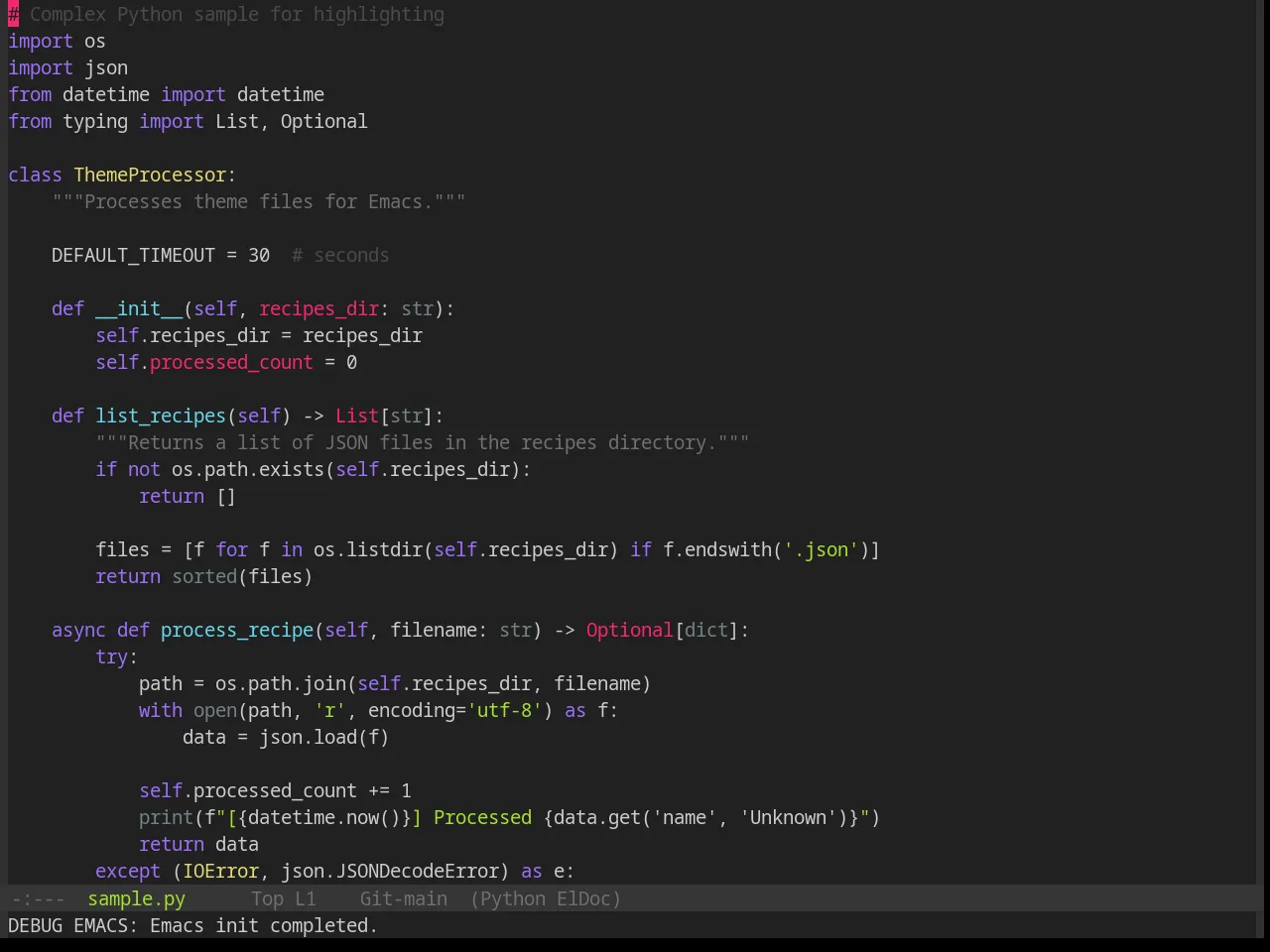Click the 'utf-8' encoding string
Viewport: 1270px width, 952px height.
[x=504, y=711]
